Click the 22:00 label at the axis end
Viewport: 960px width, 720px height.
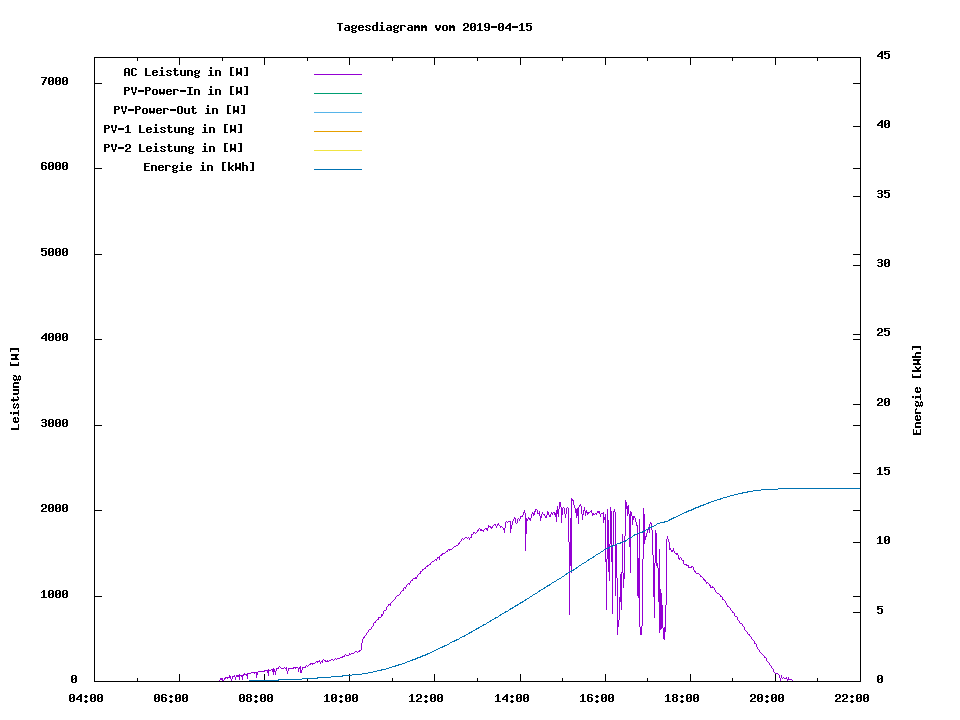click(851, 698)
